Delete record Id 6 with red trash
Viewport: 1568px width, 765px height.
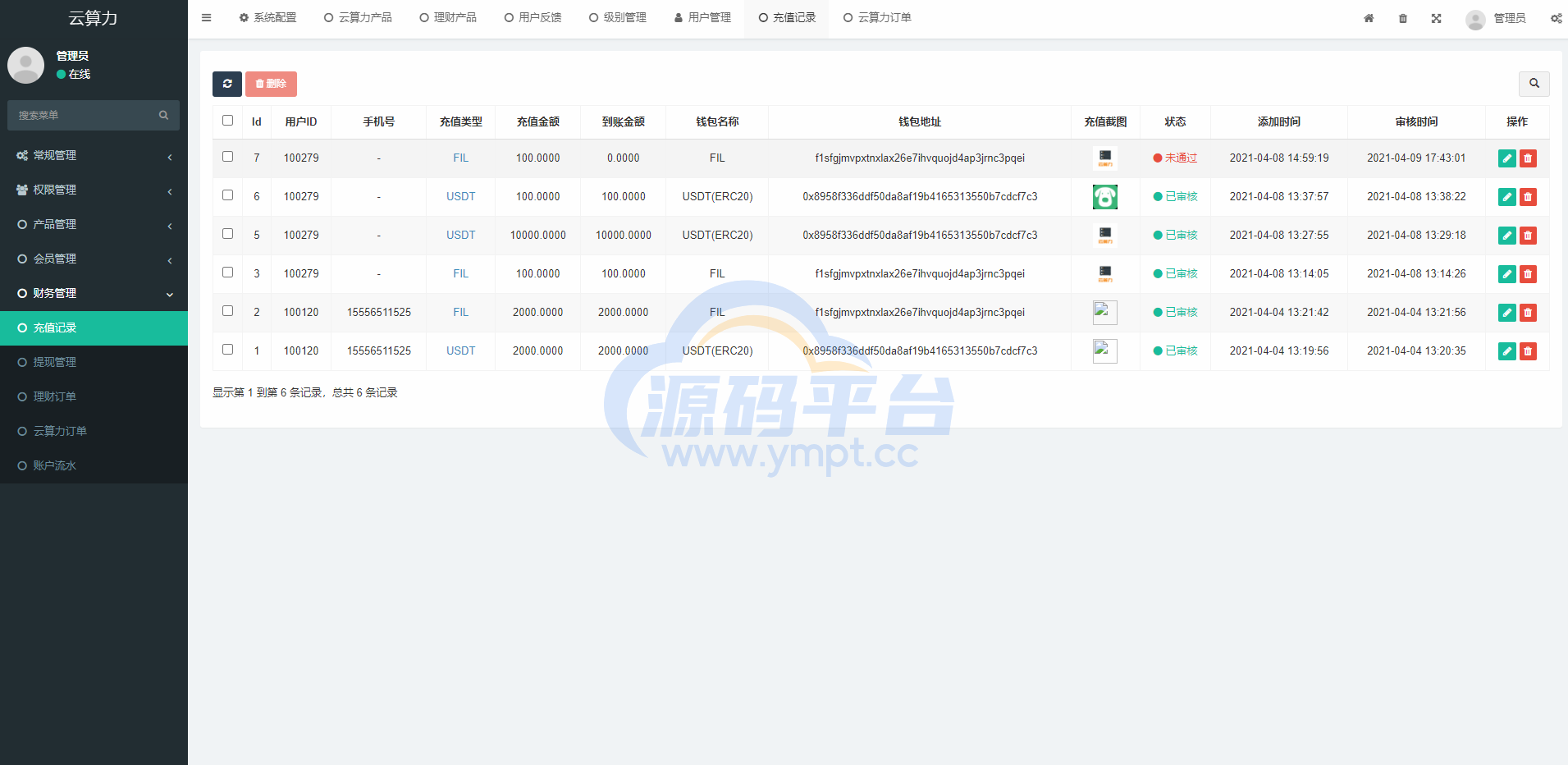(x=1528, y=197)
